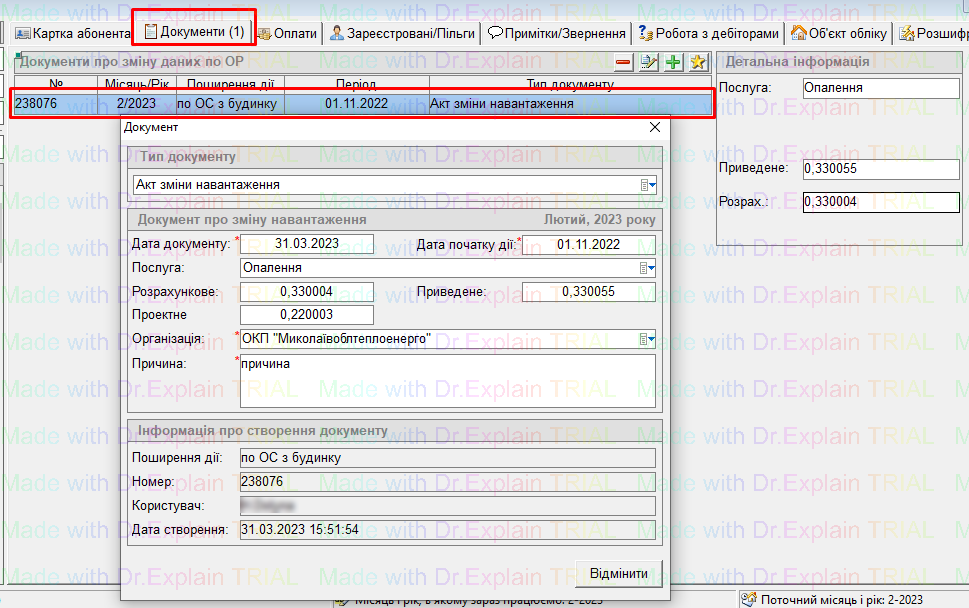Open Робота з дебіторами tab
The image size is (969, 608).
pos(708,33)
